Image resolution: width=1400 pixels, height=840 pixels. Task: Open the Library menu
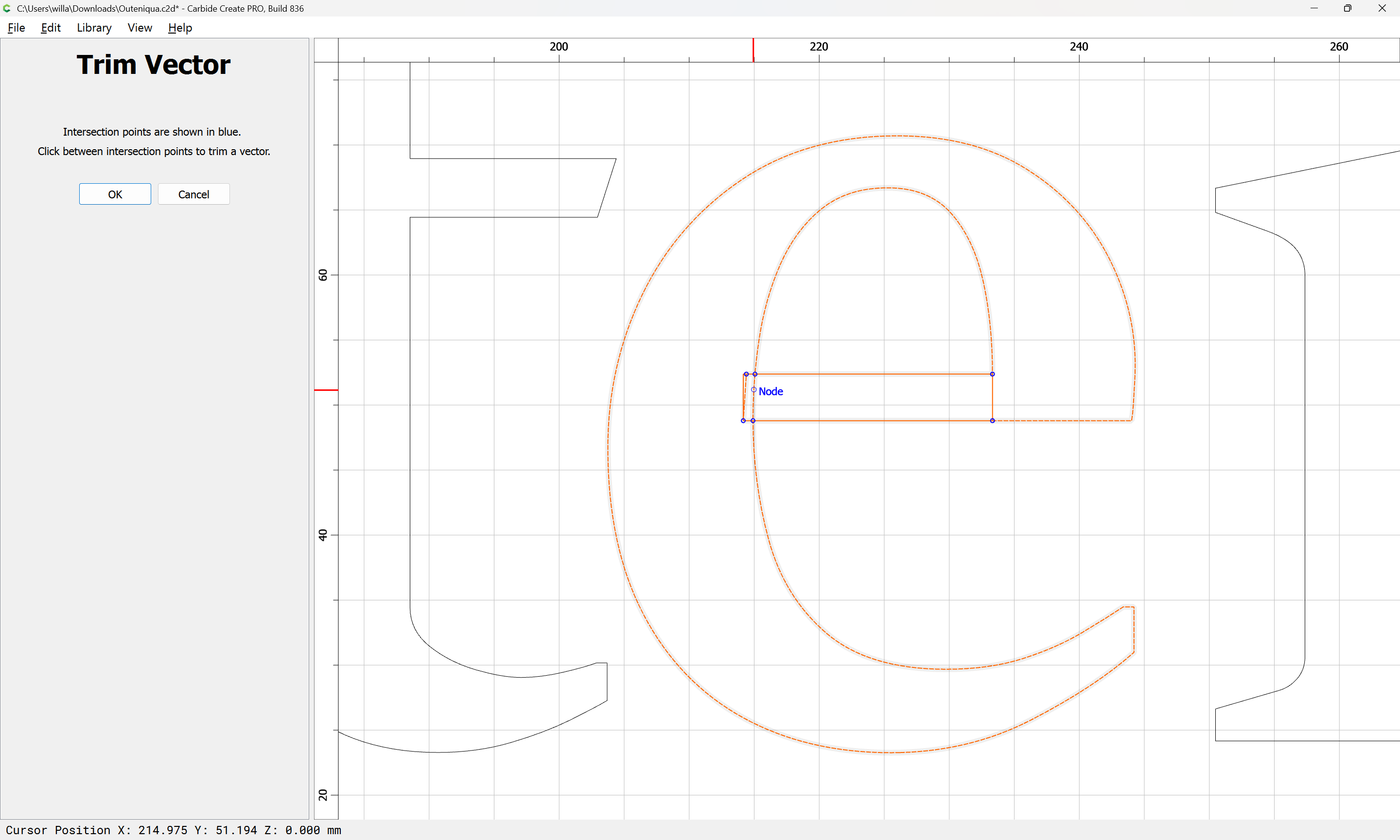(94, 28)
